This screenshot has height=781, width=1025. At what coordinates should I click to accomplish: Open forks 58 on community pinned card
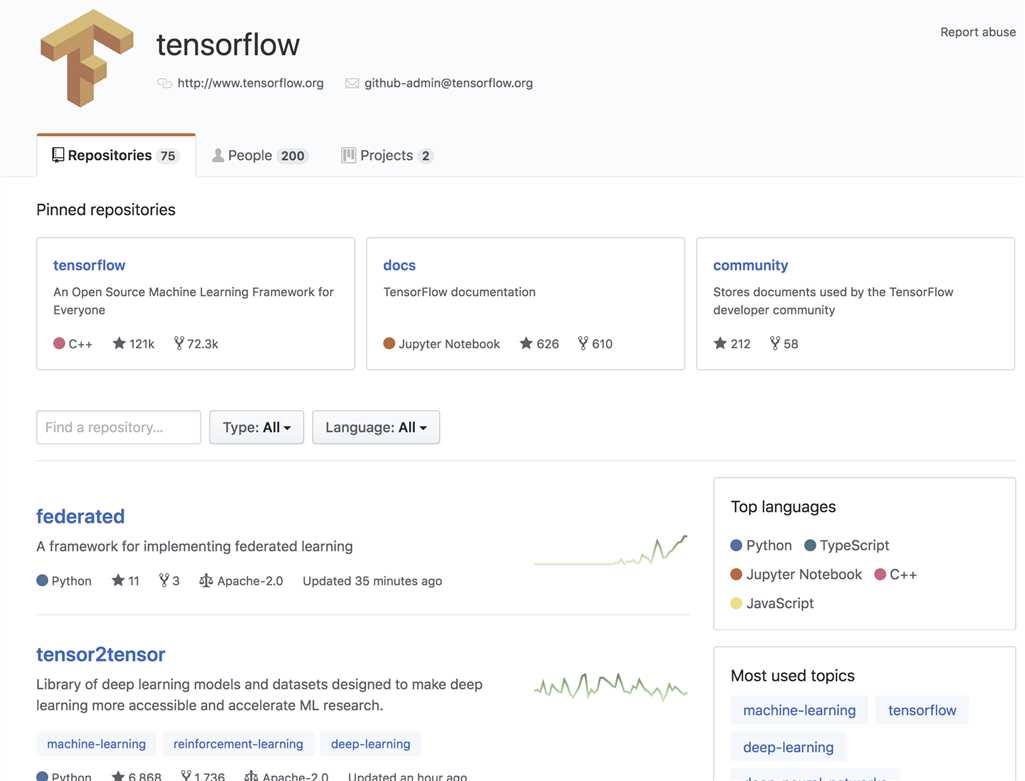(784, 343)
